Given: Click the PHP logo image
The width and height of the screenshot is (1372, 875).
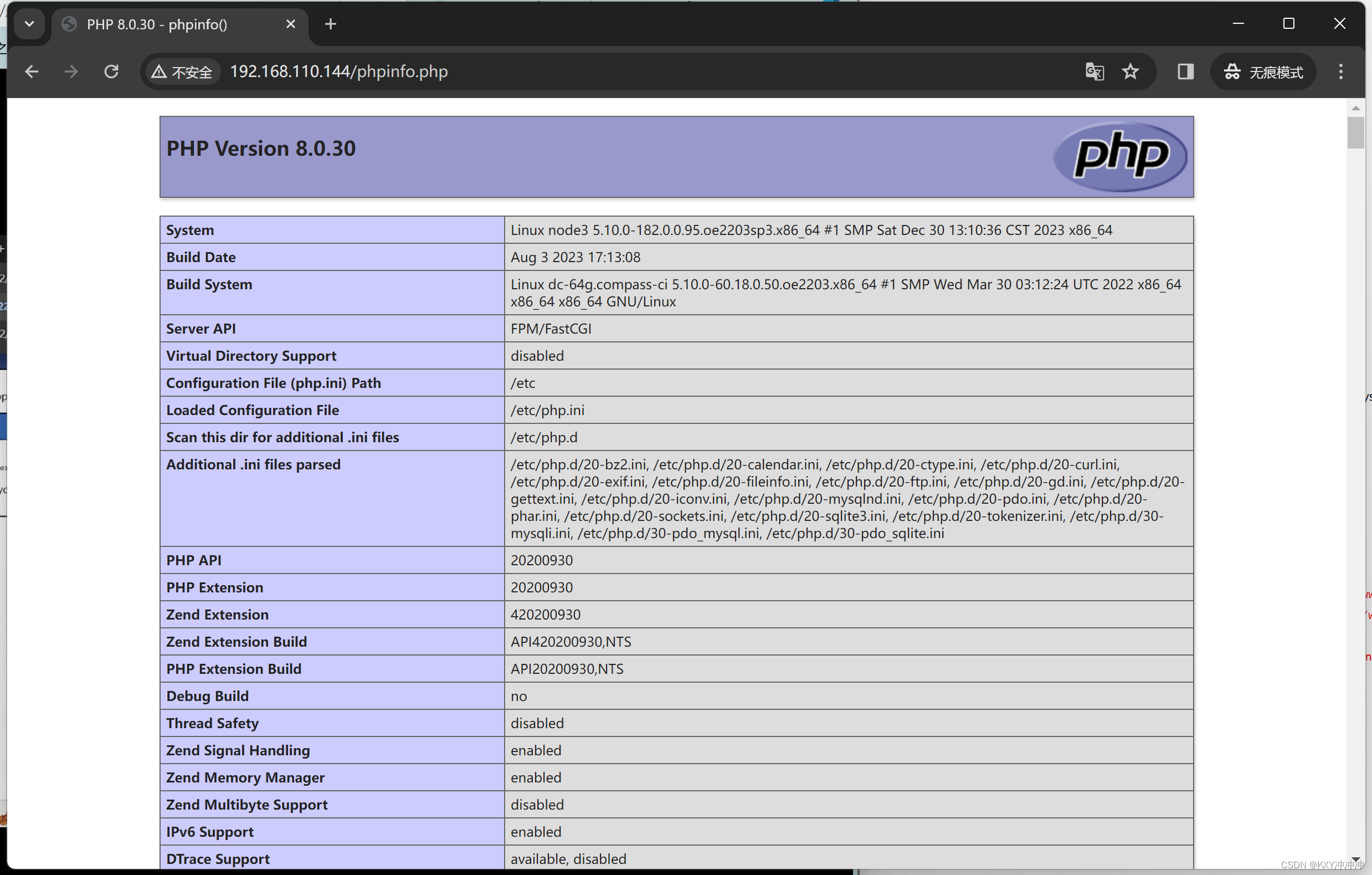Looking at the screenshot, I should [1120, 157].
